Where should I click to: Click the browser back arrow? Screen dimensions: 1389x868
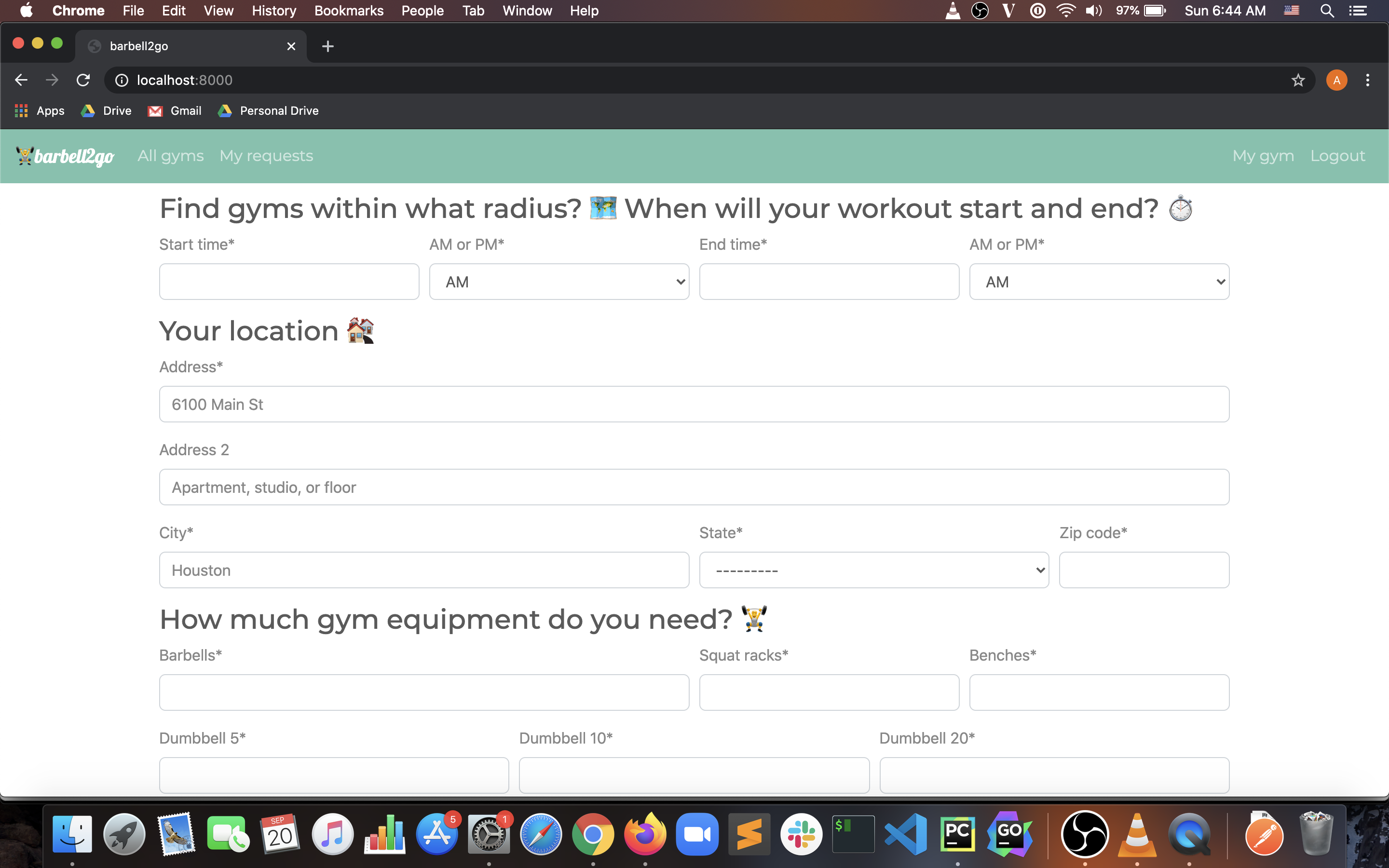click(21, 80)
